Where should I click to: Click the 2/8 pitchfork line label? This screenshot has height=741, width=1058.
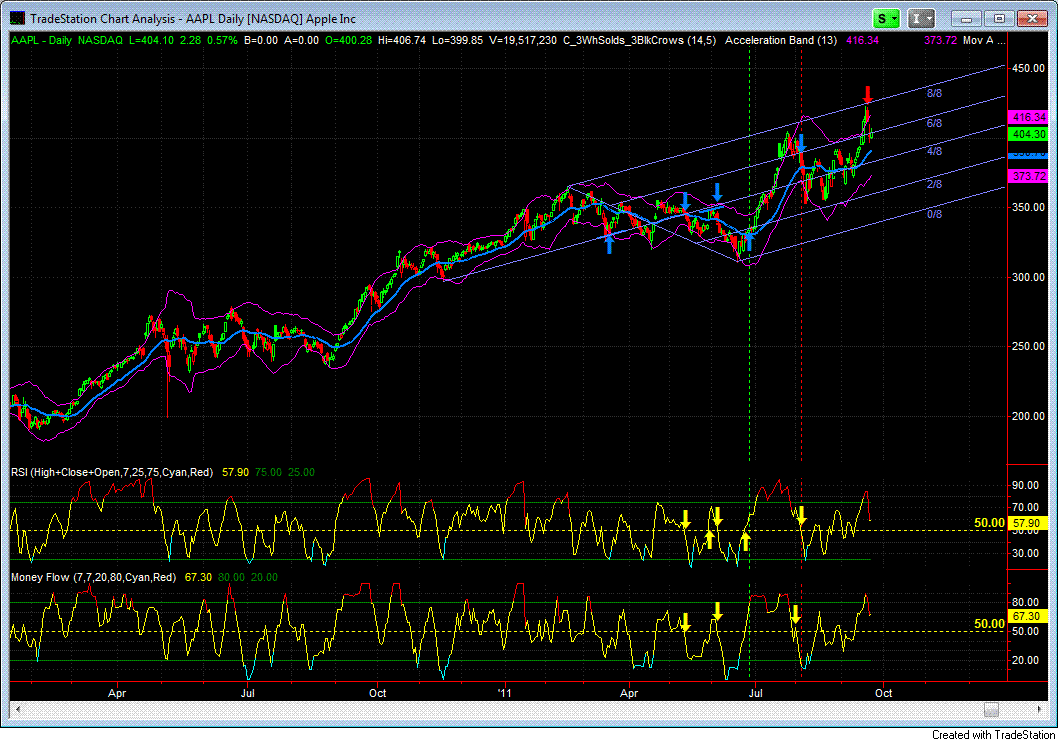934,184
